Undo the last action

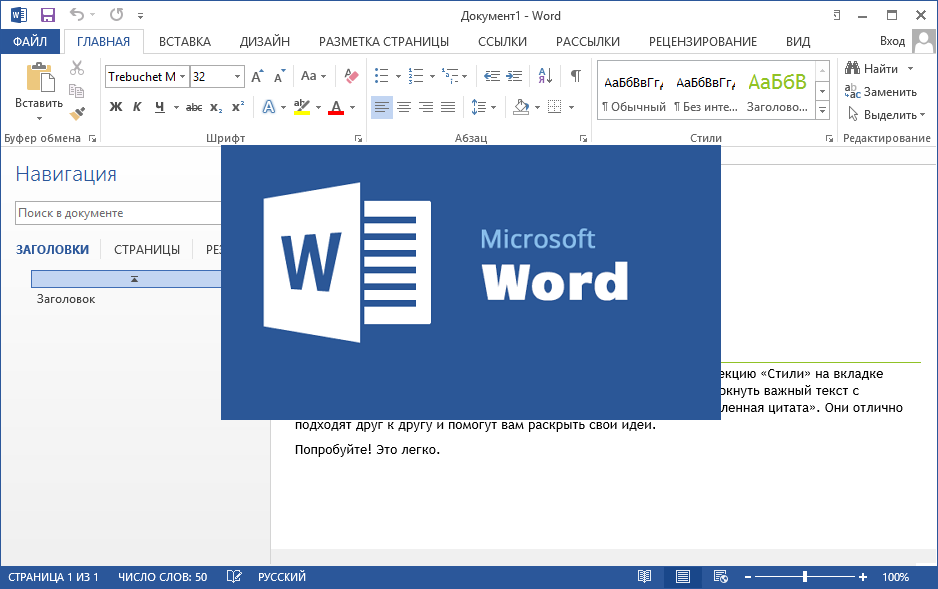coord(77,14)
